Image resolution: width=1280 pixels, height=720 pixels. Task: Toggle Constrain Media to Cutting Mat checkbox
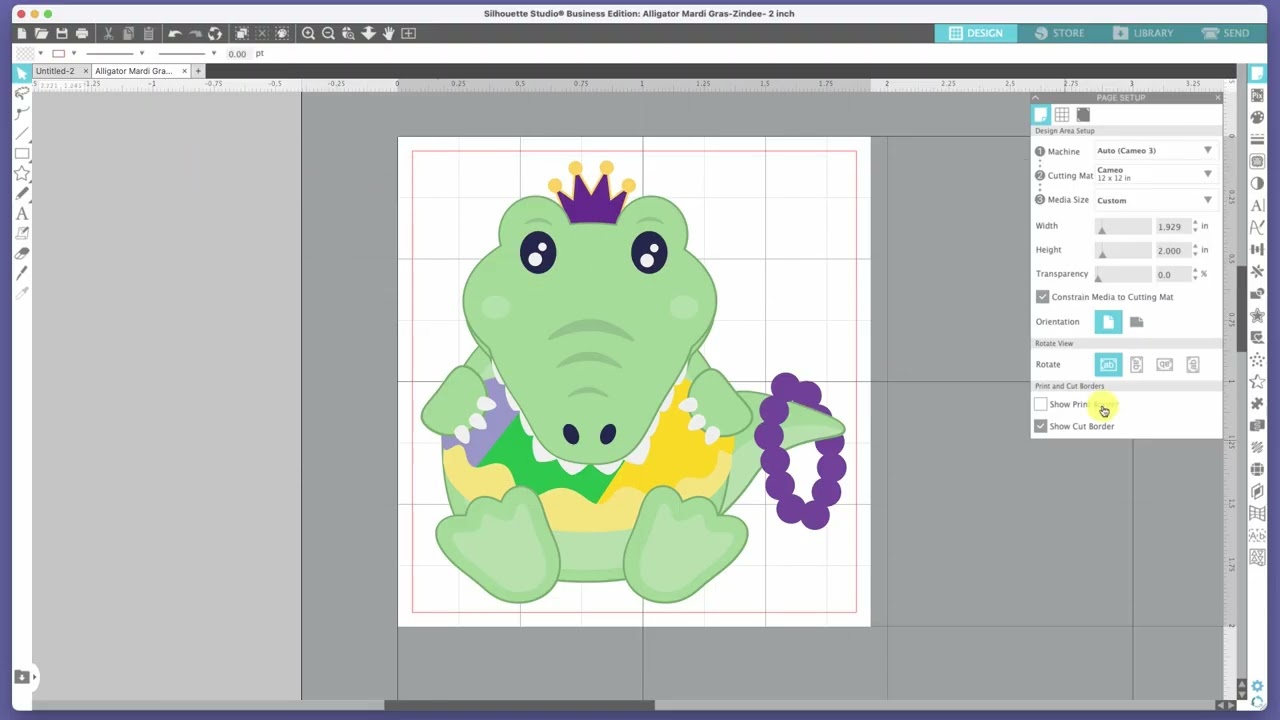[1042, 297]
